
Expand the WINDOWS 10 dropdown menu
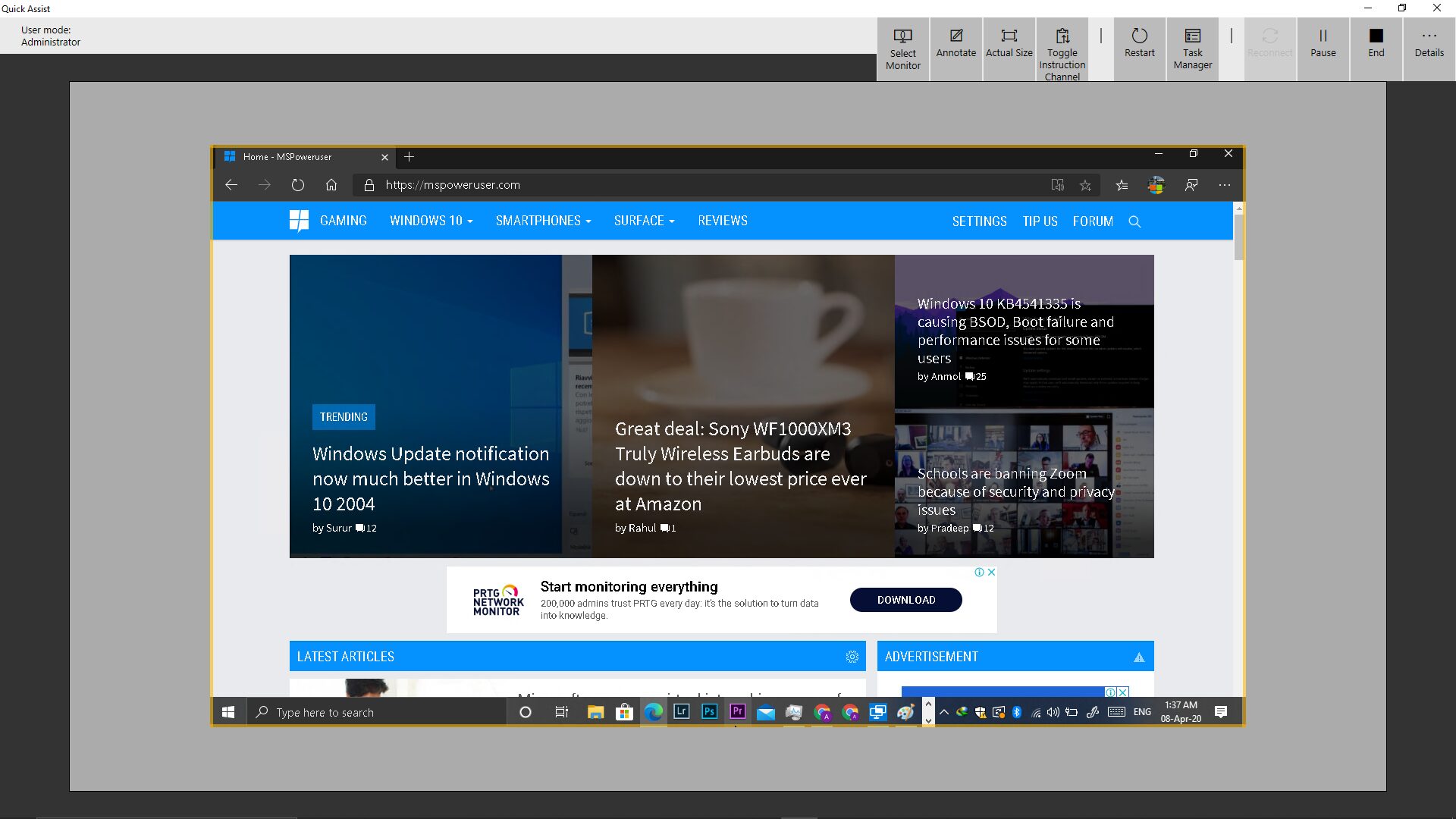431,221
